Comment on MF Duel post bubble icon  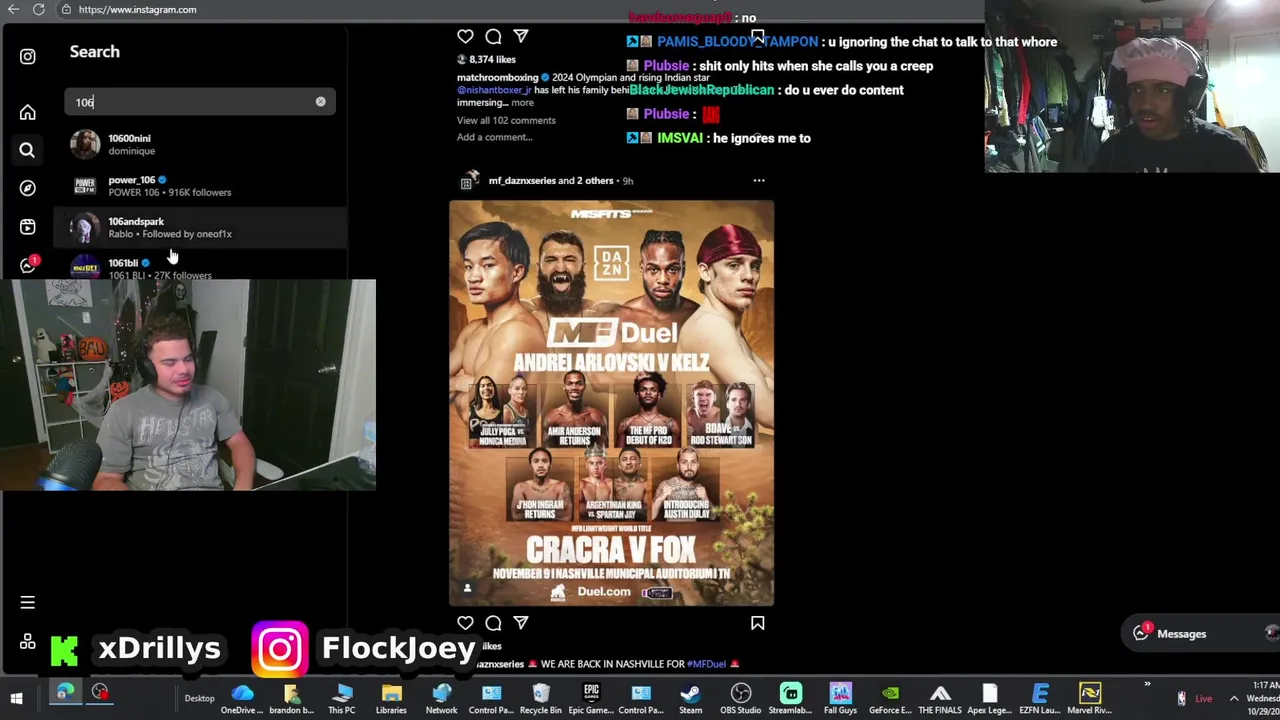point(493,623)
